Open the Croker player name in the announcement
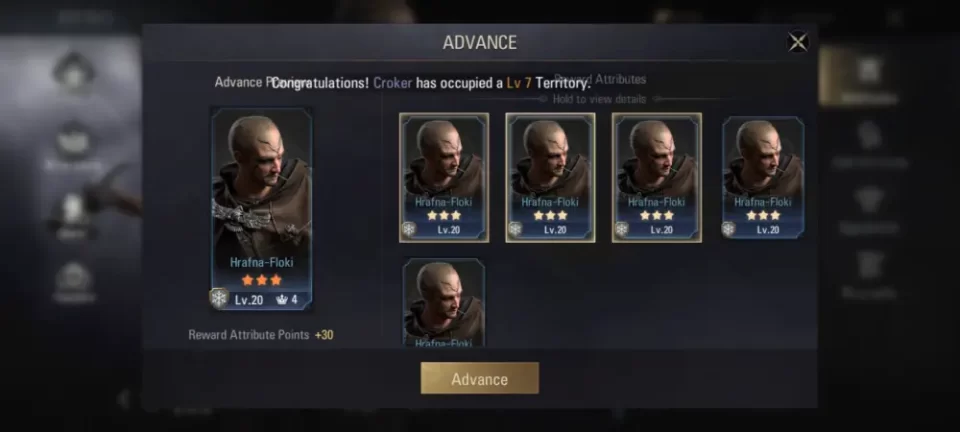 point(392,83)
